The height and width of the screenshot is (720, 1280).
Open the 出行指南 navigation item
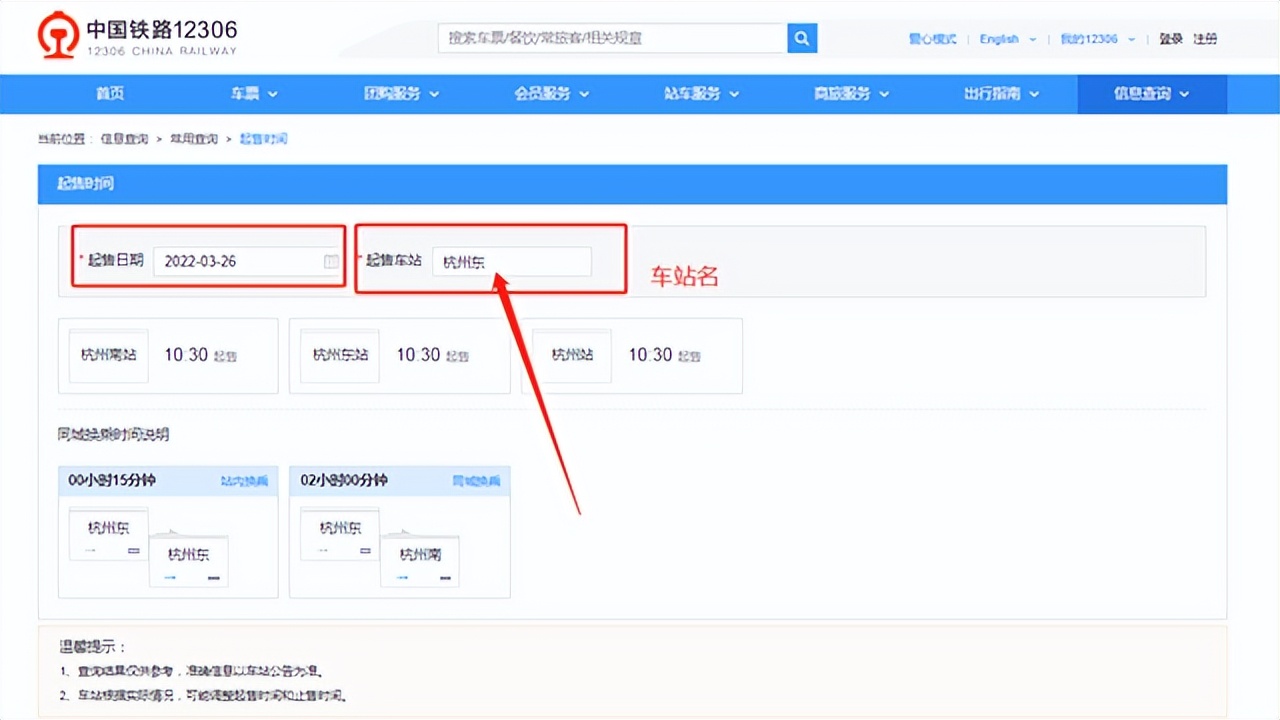(1000, 93)
